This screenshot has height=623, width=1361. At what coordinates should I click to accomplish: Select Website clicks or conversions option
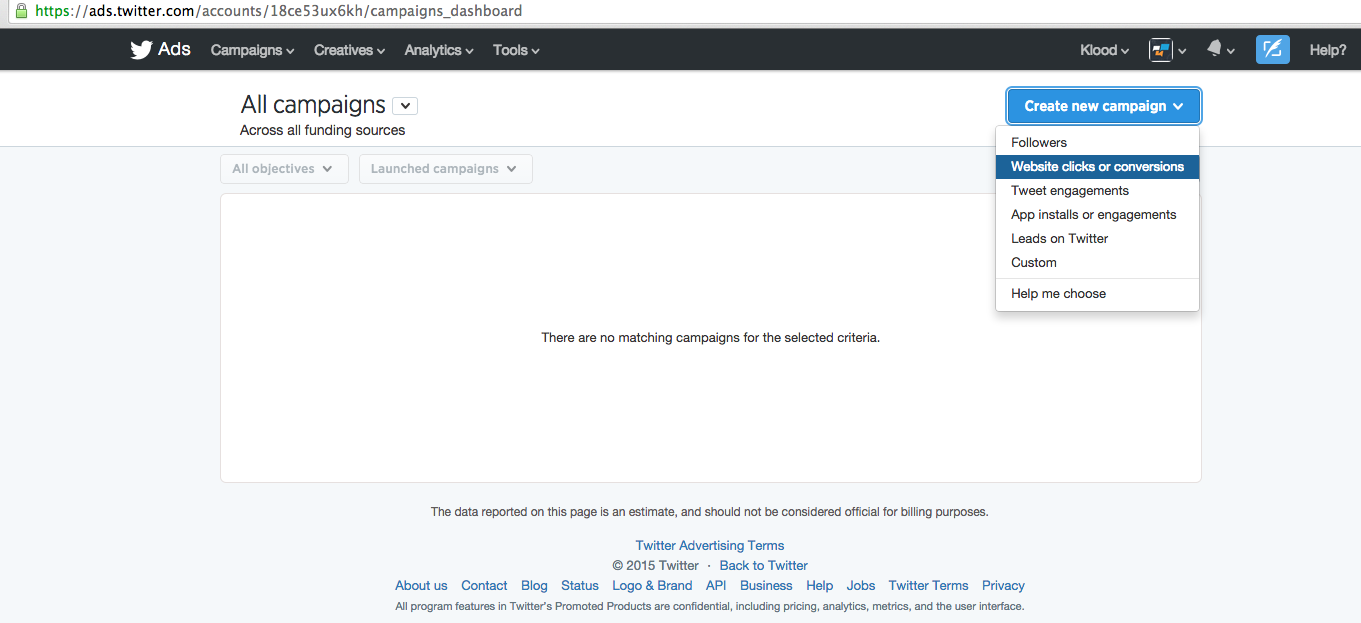tap(1097, 167)
